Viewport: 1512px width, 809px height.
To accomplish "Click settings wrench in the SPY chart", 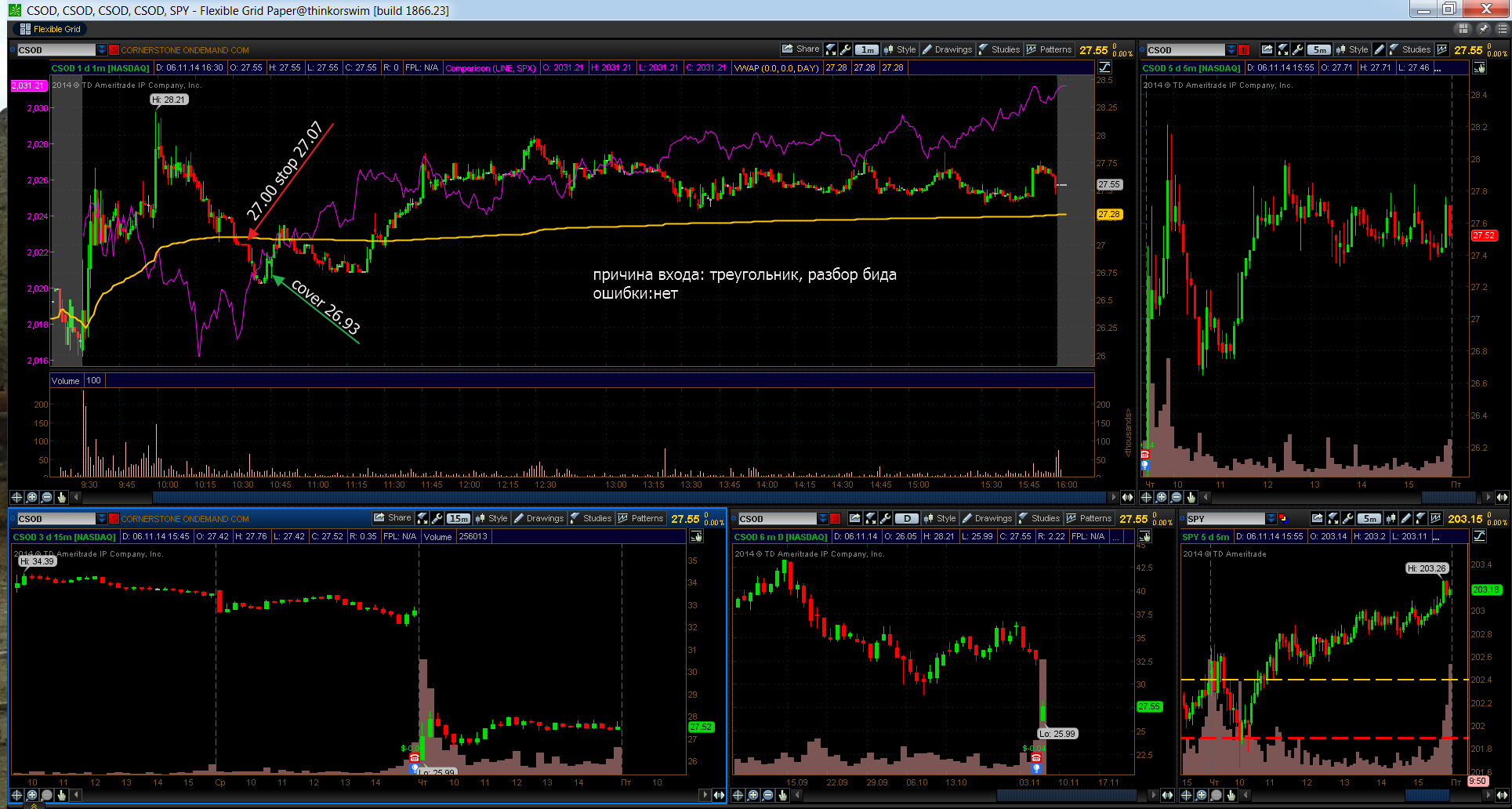I will click(1347, 518).
